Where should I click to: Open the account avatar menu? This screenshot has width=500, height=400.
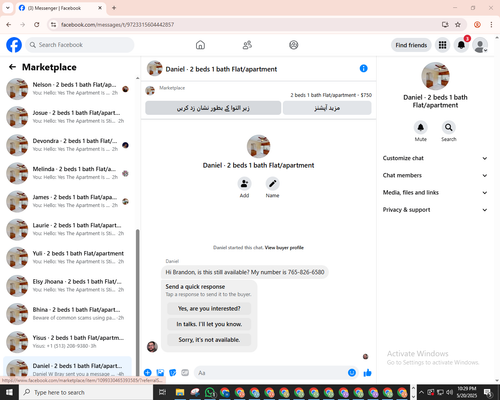(480, 45)
